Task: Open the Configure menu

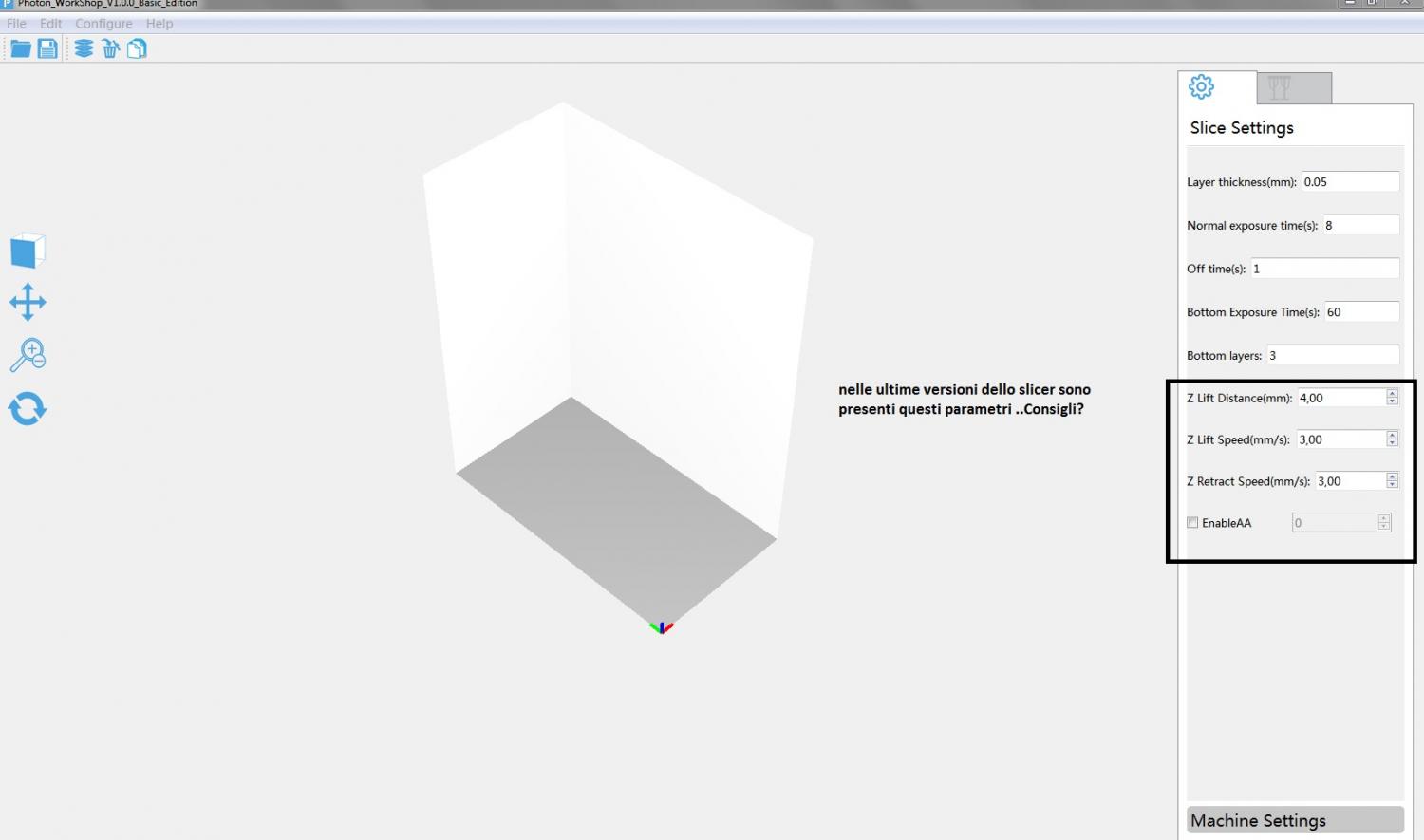Action: [x=103, y=24]
